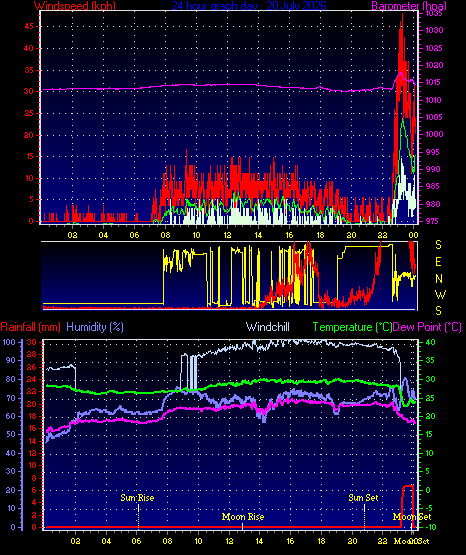Click the 20 hour label under the temperature graph
Viewport: 466px width, 555px height.
[352, 541]
